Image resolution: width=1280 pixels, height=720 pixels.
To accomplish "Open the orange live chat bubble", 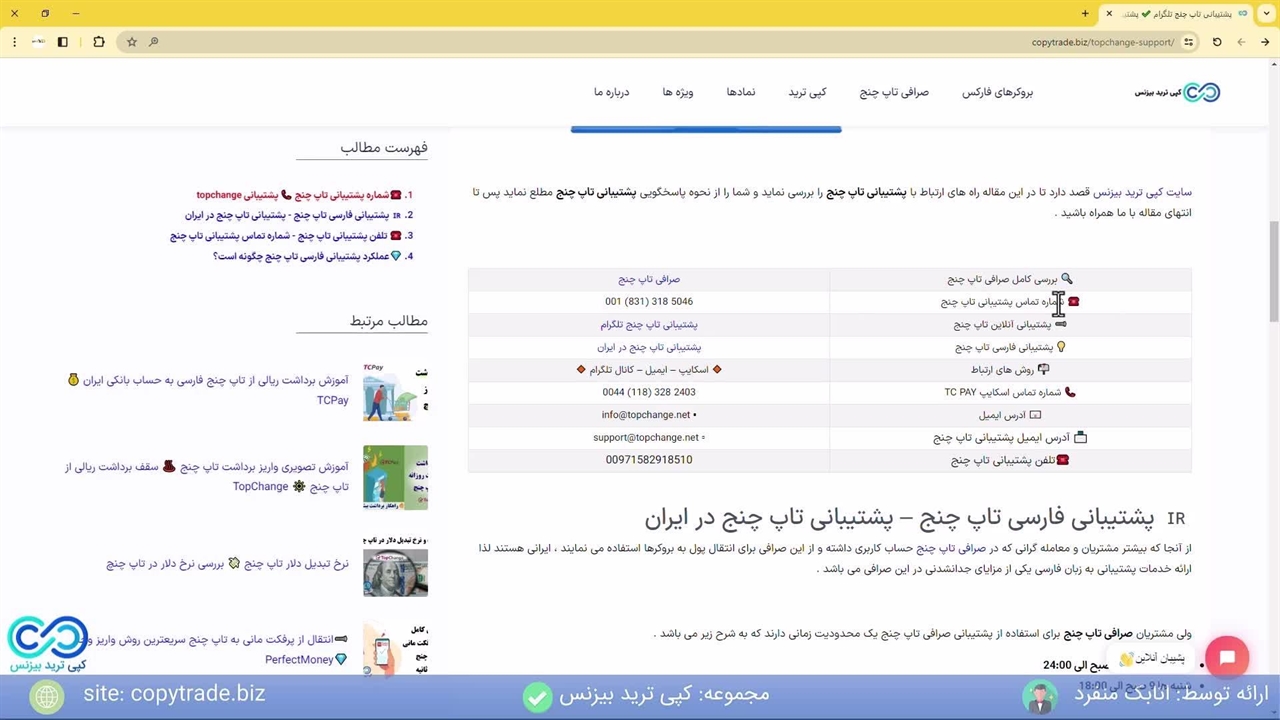I will click(1227, 658).
